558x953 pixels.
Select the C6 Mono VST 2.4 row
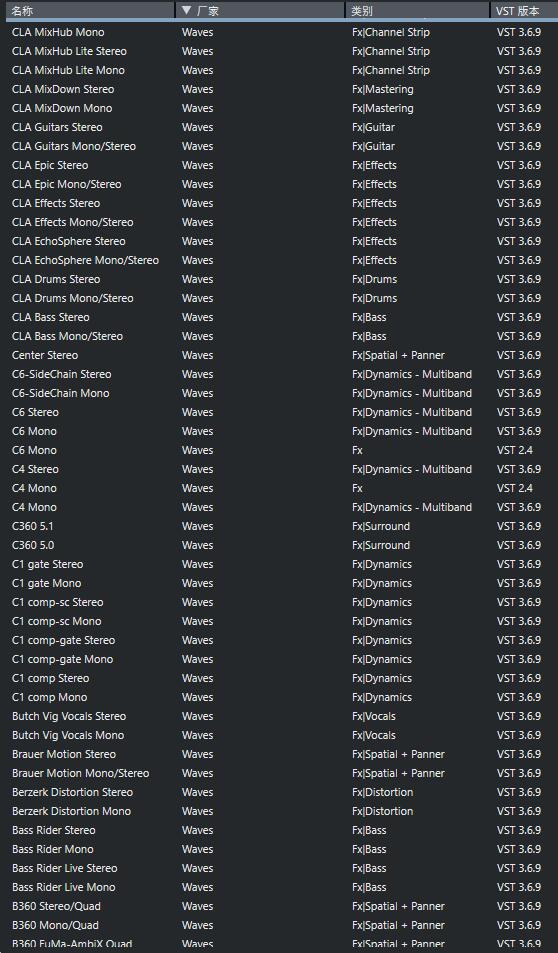pyautogui.click(x=282, y=450)
